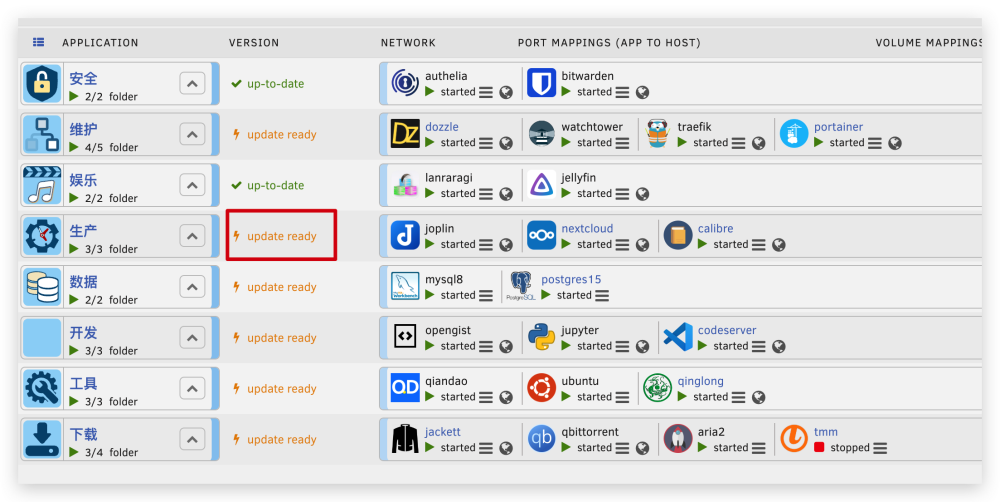
Task: Click the qbittorrent container icon
Action: (541, 439)
